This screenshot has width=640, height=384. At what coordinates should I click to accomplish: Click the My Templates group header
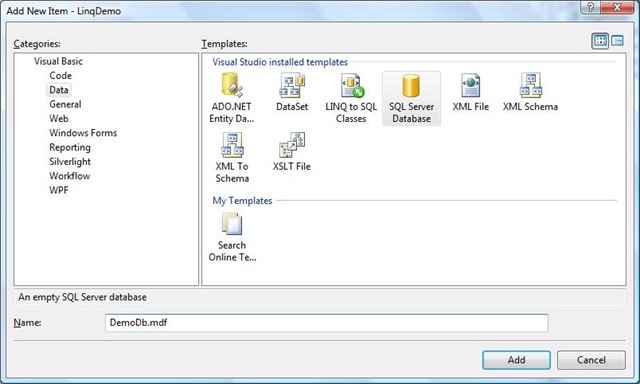pyautogui.click(x=242, y=201)
